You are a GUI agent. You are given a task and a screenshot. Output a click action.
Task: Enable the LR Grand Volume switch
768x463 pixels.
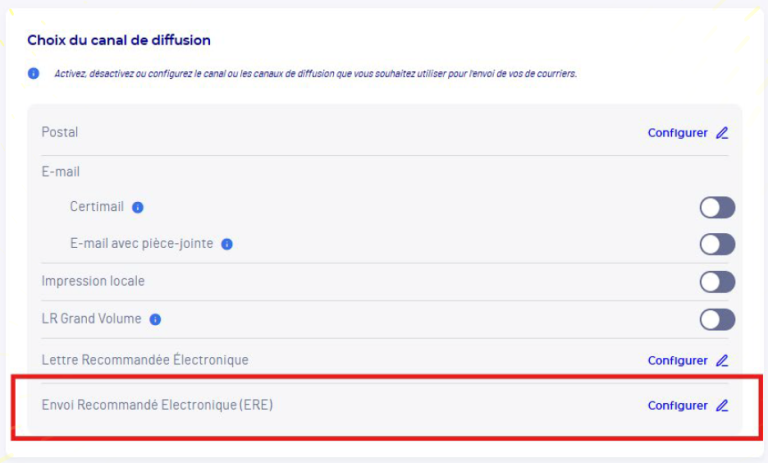(x=717, y=320)
